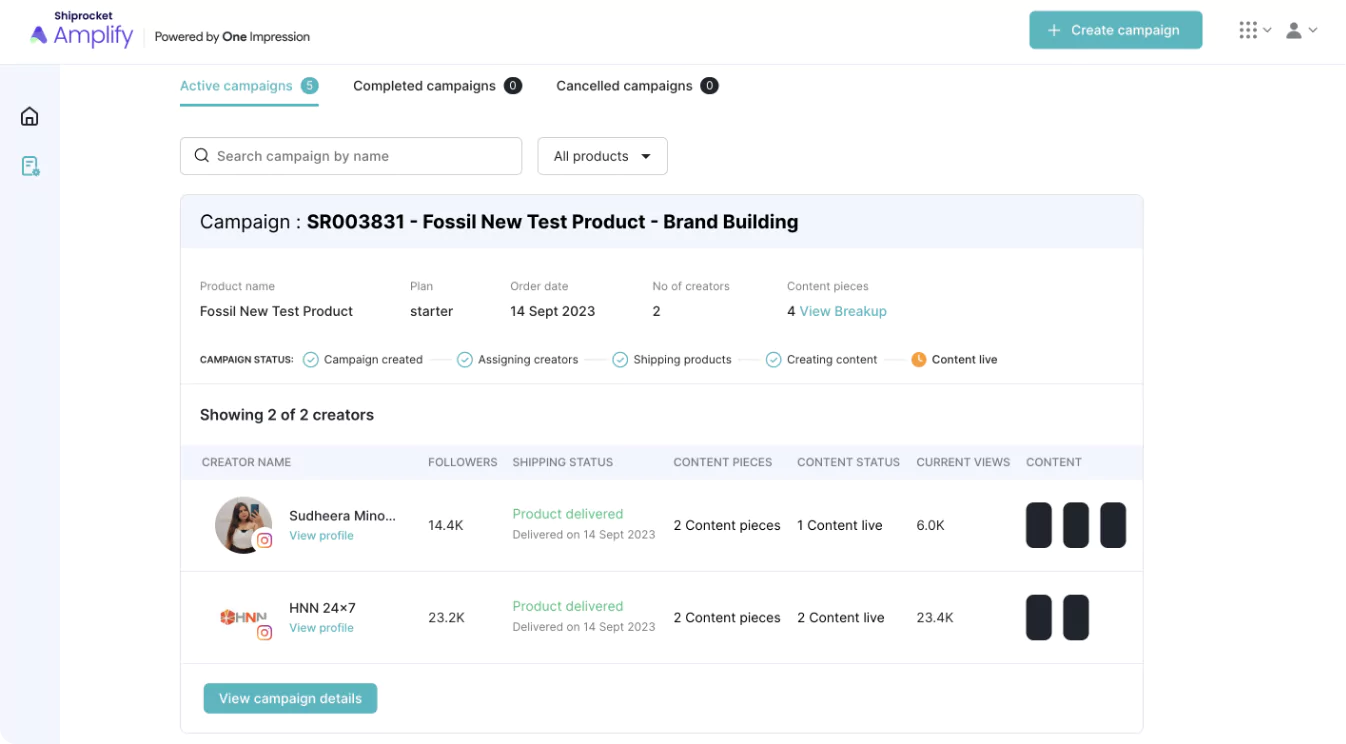The height and width of the screenshot is (744, 1346).
Task: Click the SHIPPING STATUS column header
Action: (563, 462)
